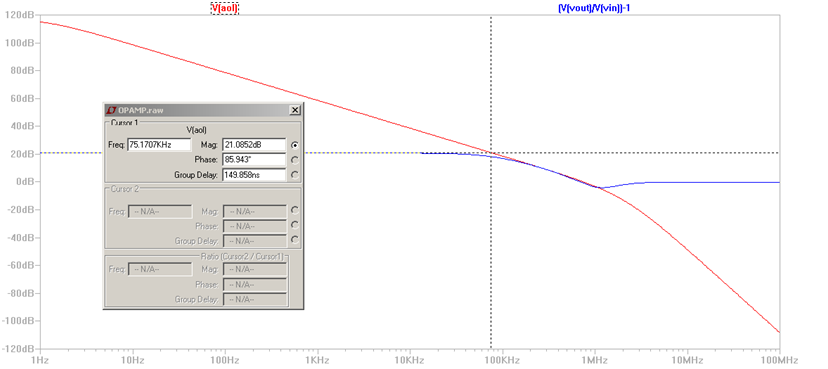Click the Cursor 1 Phase field showing 85.943°

[255, 159]
